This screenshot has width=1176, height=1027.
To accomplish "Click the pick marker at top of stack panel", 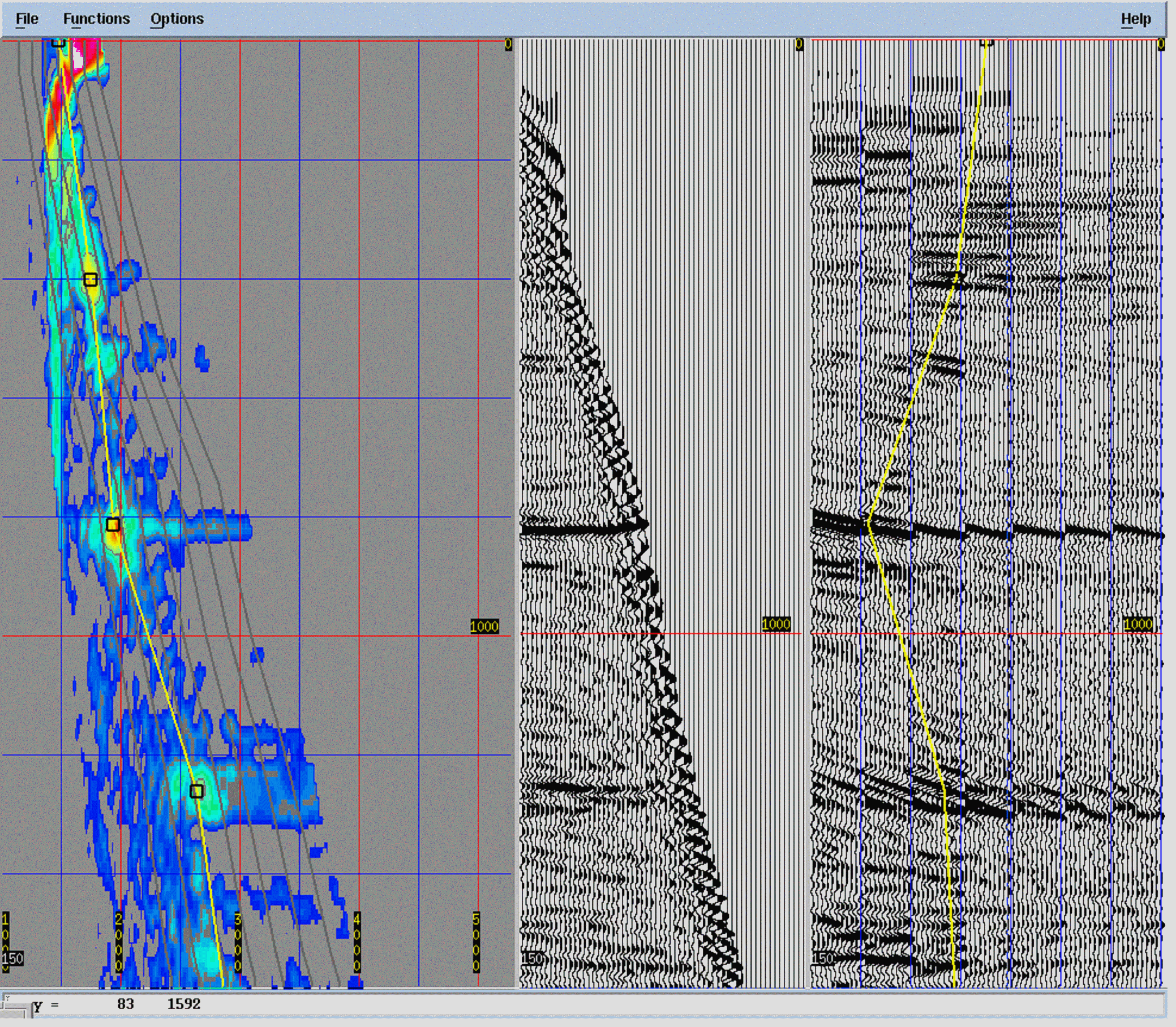I will click(x=986, y=42).
